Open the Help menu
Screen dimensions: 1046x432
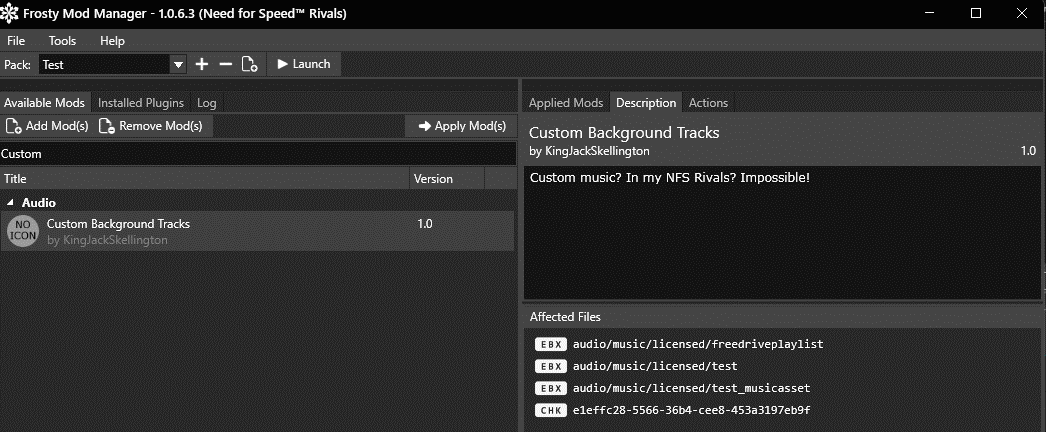click(112, 41)
